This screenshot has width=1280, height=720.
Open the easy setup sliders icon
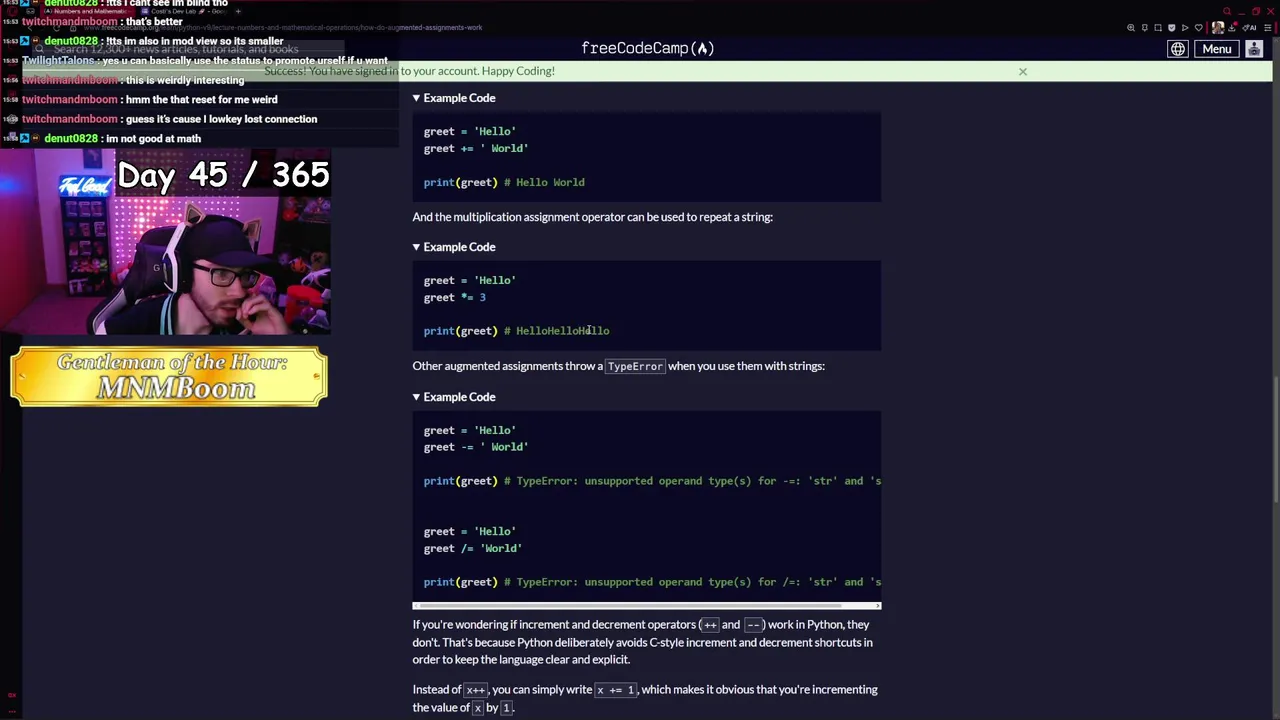1268,28
